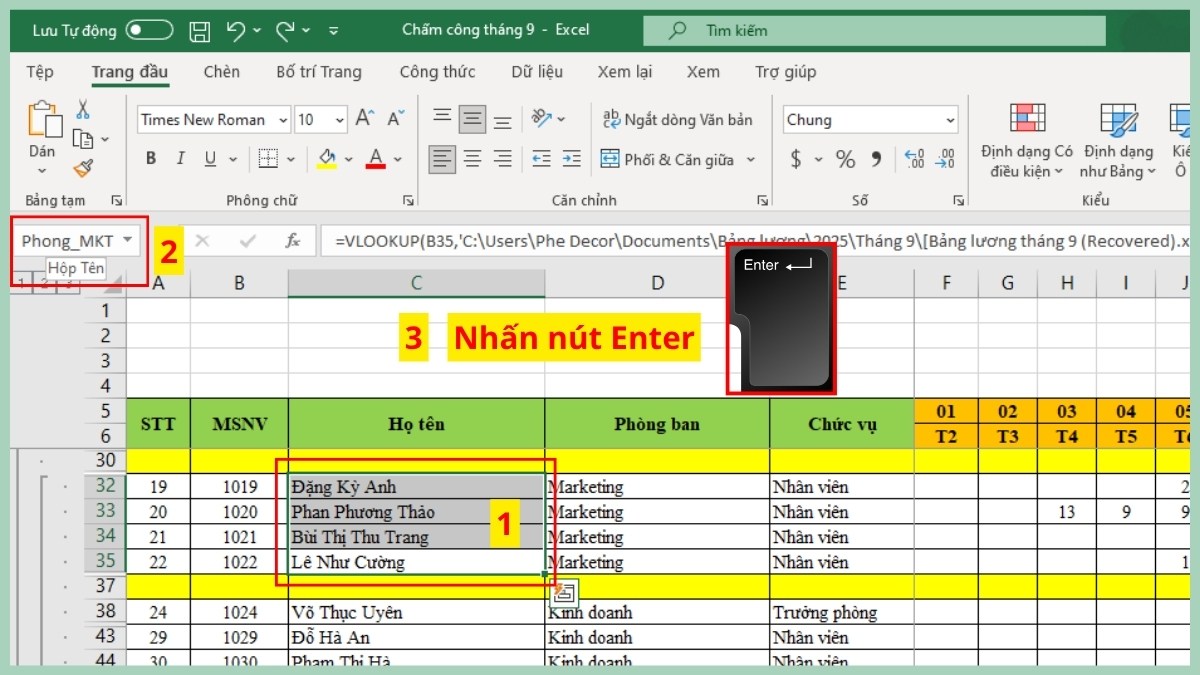Click the Cut scissors icon

pyautogui.click(x=83, y=106)
